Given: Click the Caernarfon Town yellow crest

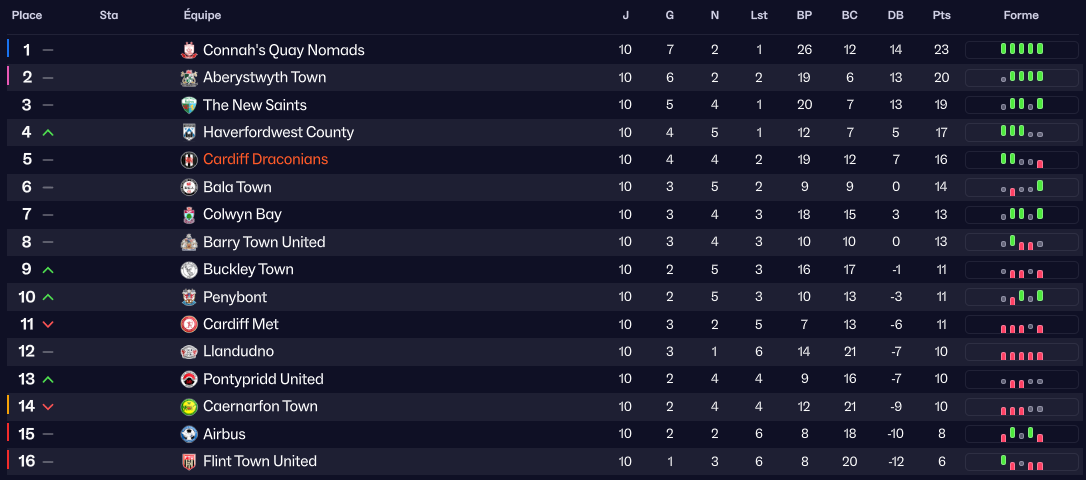Looking at the screenshot, I should [x=189, y=407].
